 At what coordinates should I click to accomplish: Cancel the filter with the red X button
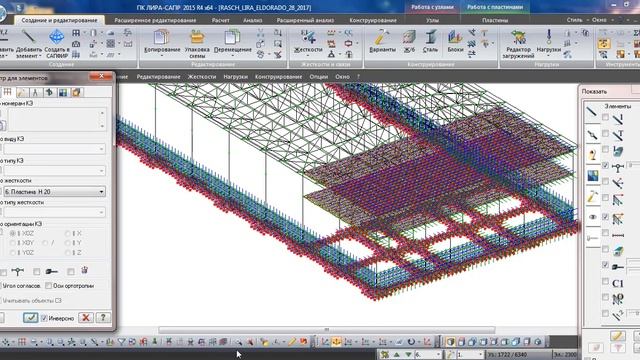click(86, 318)
